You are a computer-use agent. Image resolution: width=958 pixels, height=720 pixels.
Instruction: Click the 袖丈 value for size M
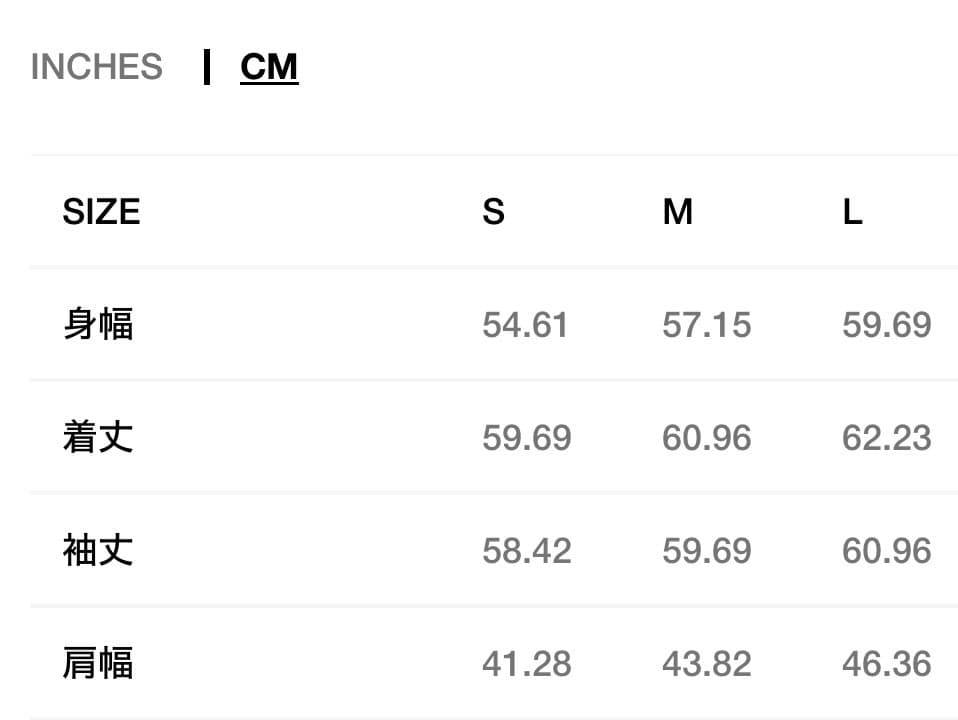[706, 551]
